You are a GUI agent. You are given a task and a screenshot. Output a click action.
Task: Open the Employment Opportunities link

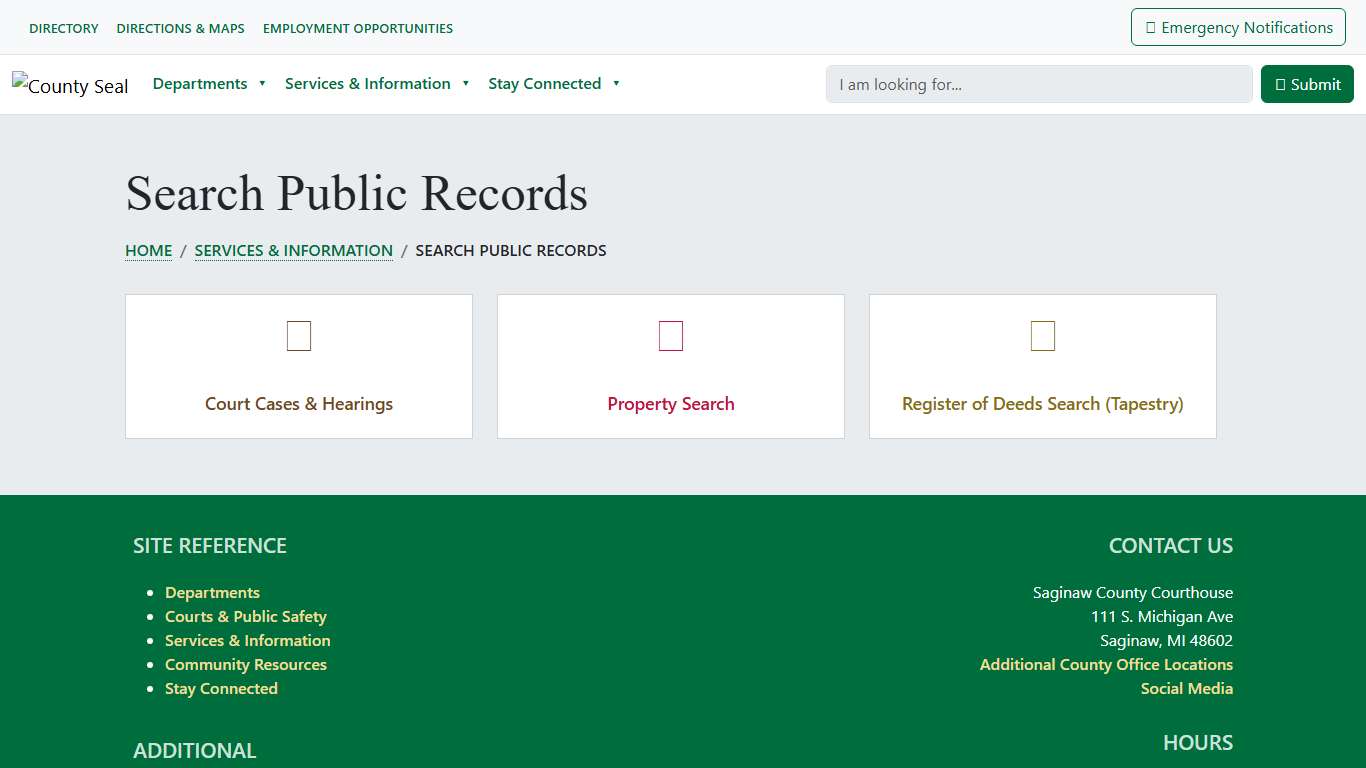[x=357, y=28]
